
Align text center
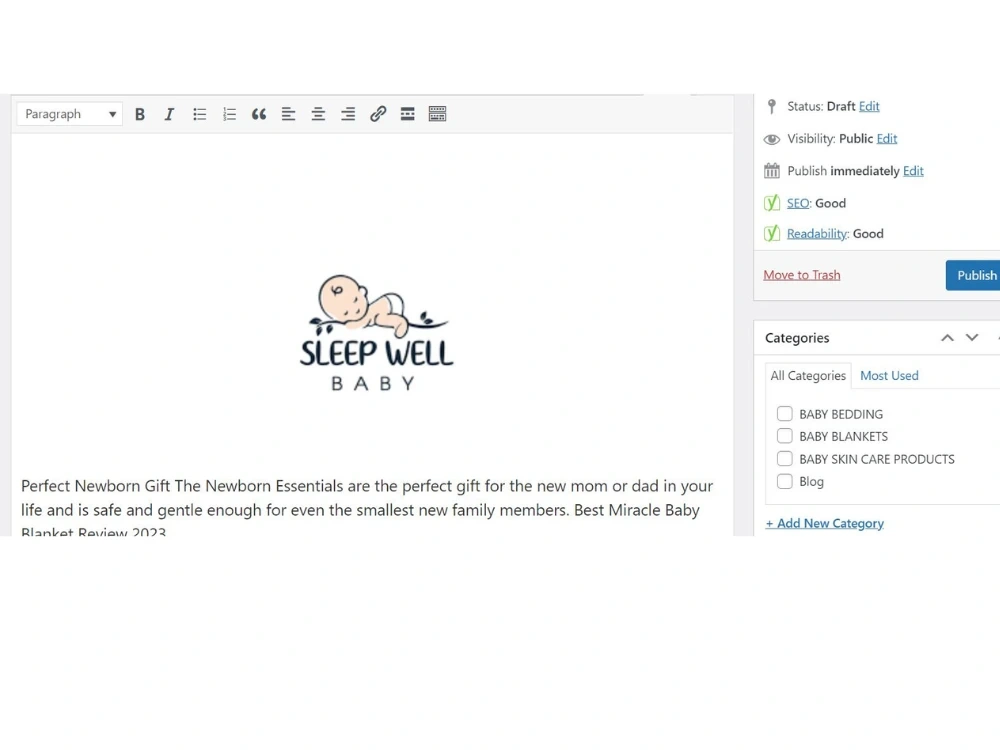coord(318,114)
